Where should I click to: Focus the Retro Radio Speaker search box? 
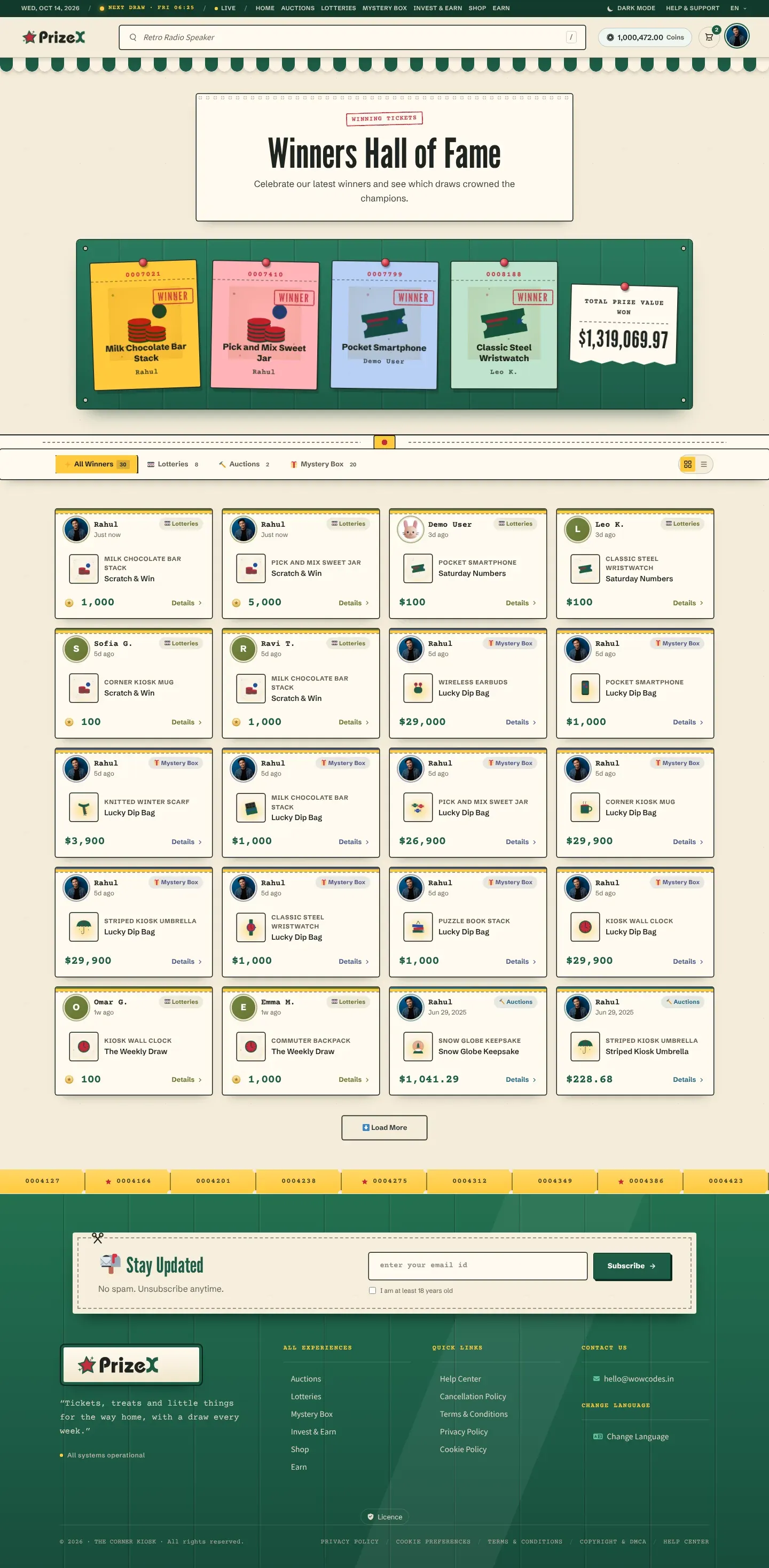click(352, 37)
